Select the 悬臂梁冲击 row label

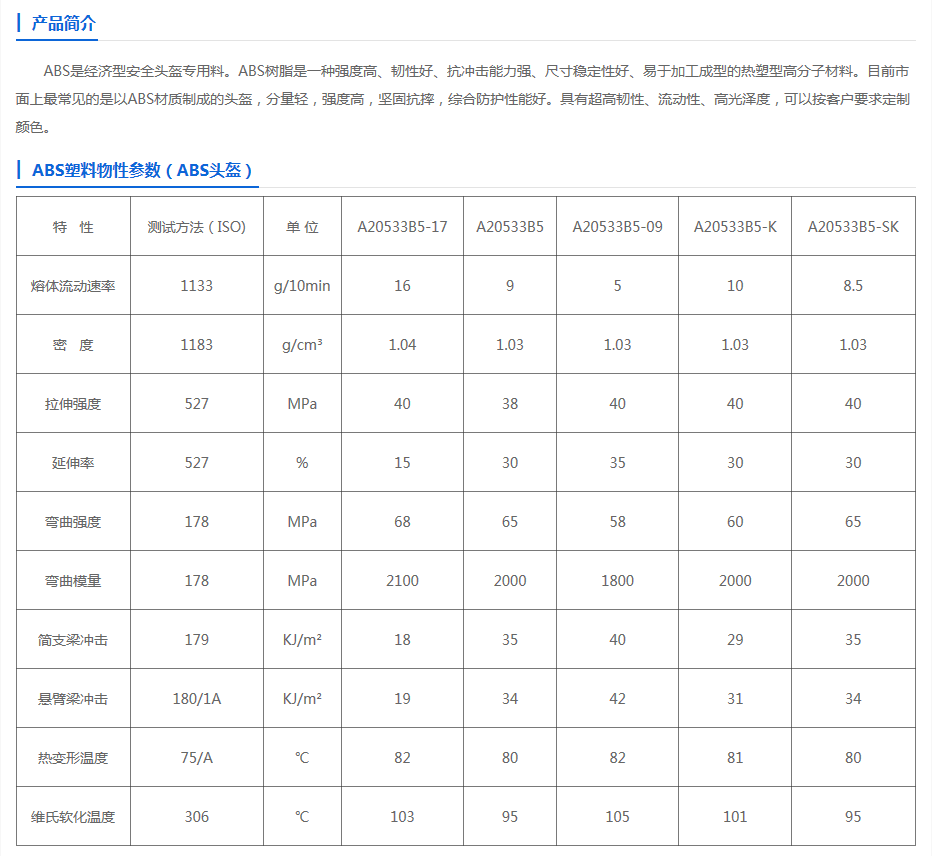pyautogui.click(x=73, y=699)
